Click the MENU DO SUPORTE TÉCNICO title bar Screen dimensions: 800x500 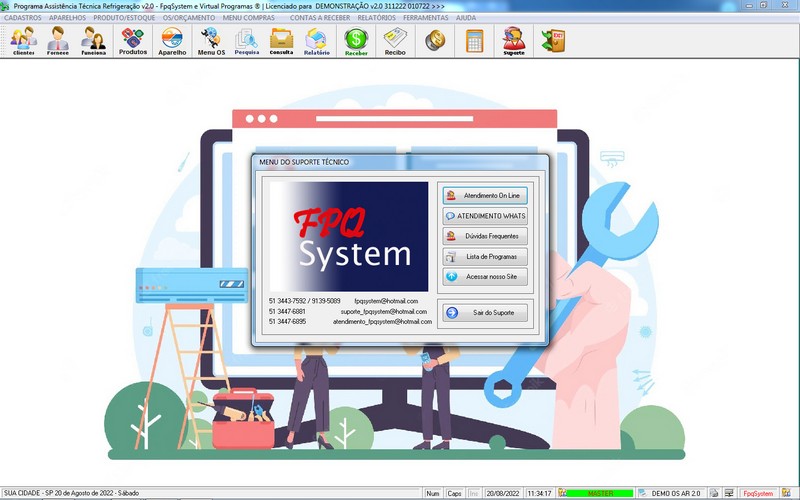(x=400, y=162)
